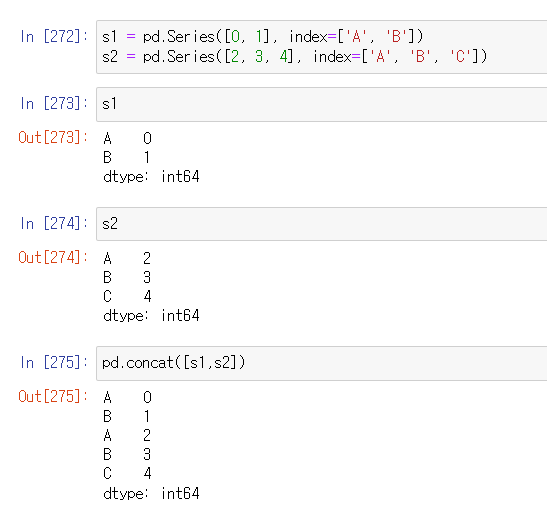
Task: Click the In [275] prompt label
Action: click(54, 363)
